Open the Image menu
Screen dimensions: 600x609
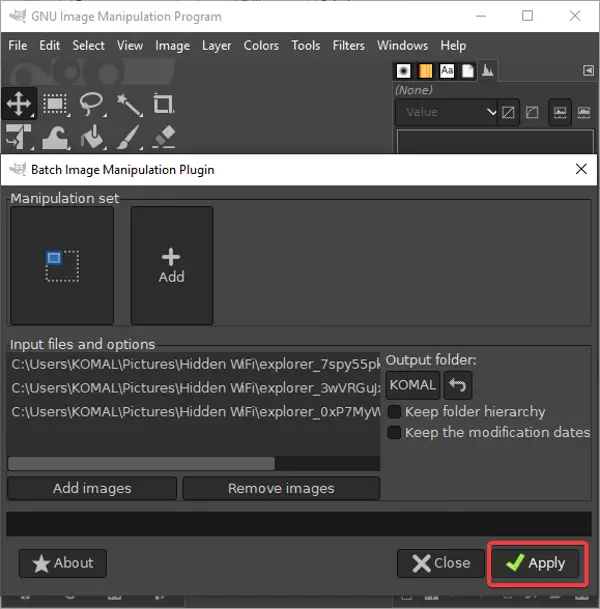click(x=172, y=45)
